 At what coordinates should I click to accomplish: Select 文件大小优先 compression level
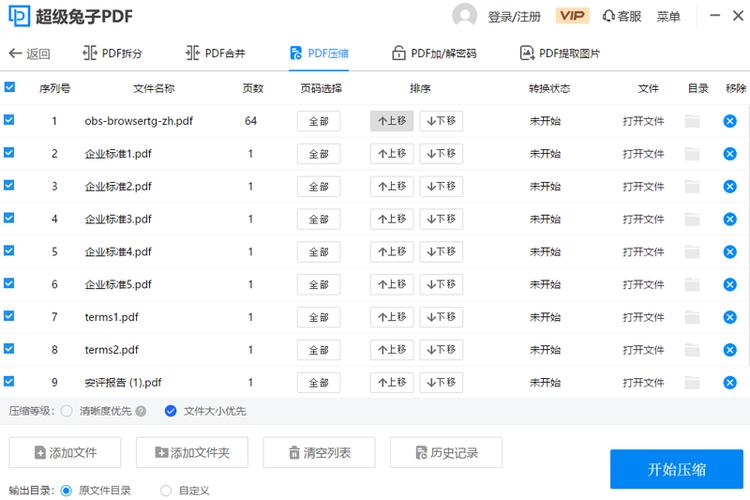click(x=170, y=411)
